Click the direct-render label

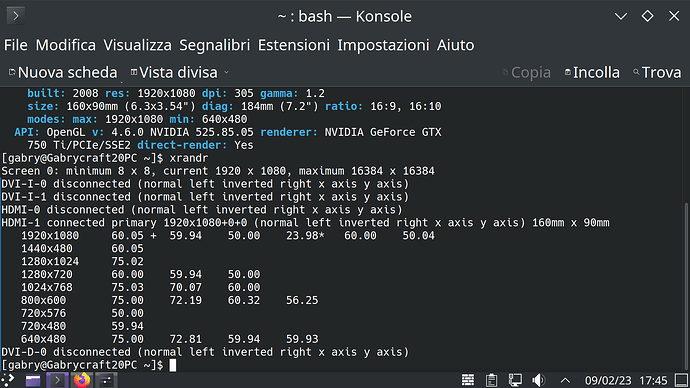click(x=182, y=145)
